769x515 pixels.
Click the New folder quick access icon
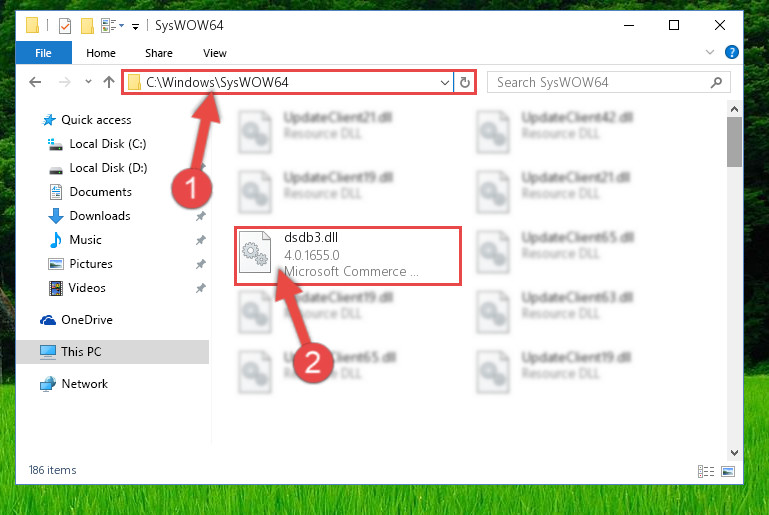coord(87,25)
